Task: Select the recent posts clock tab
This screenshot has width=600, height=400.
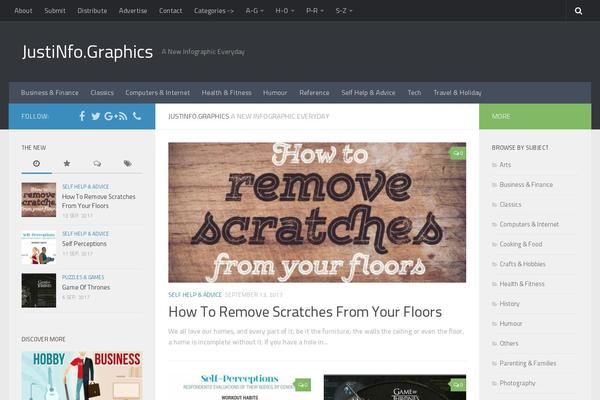Action: point(36,163)
